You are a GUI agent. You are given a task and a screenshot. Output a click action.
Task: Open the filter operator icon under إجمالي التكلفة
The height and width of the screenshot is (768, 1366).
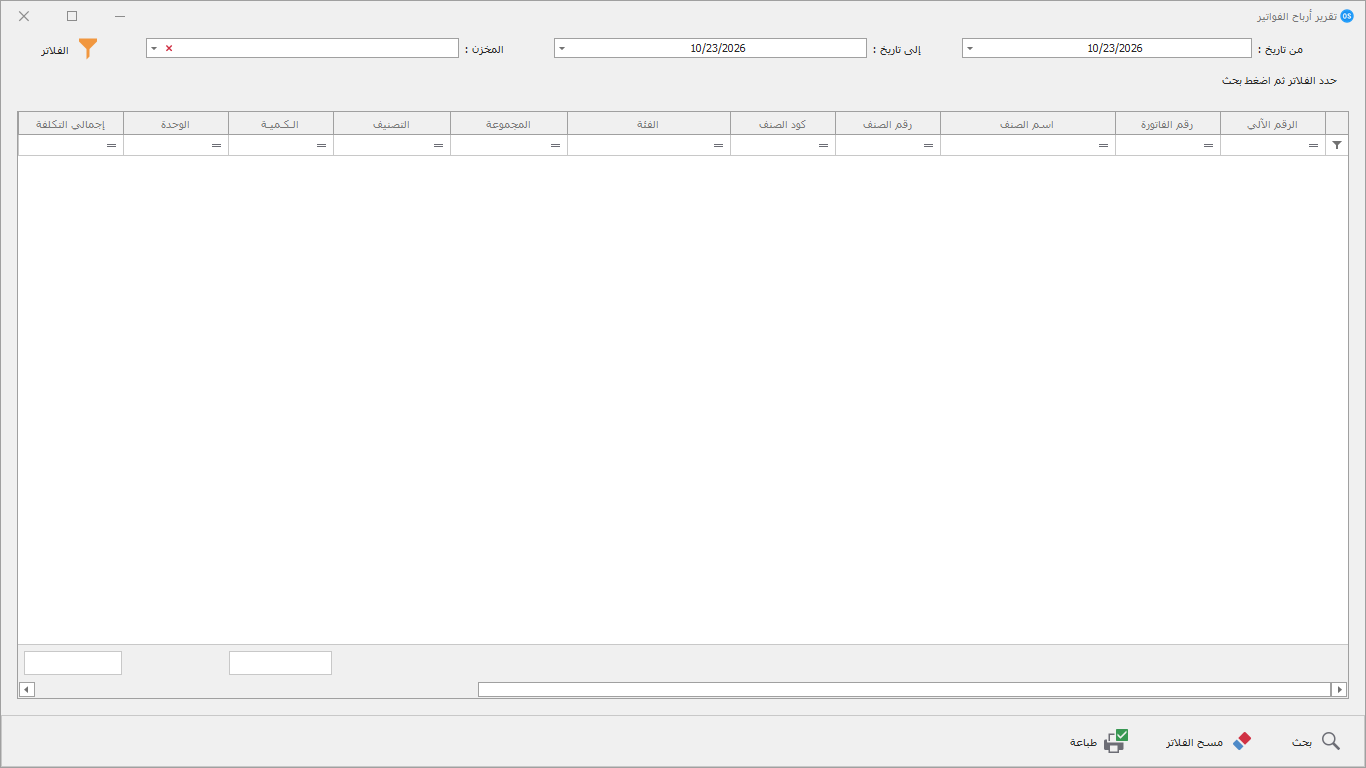pyautogui.click(x=111, y=146)
